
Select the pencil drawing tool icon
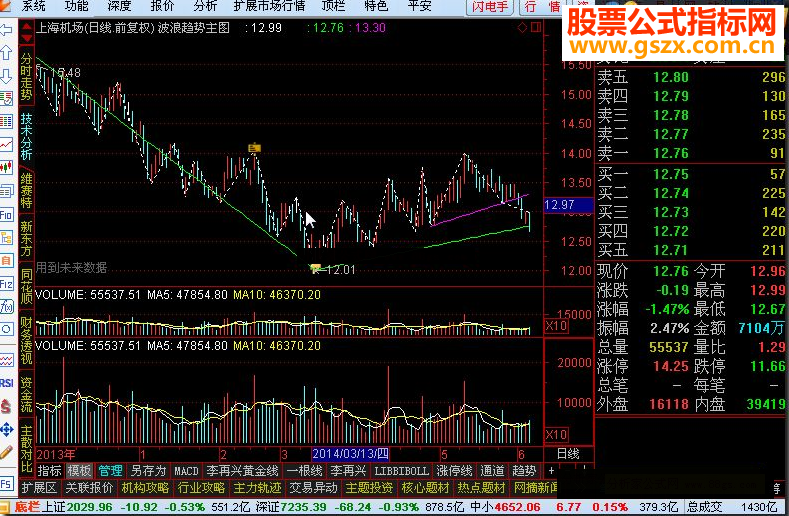tap(7, 453)
